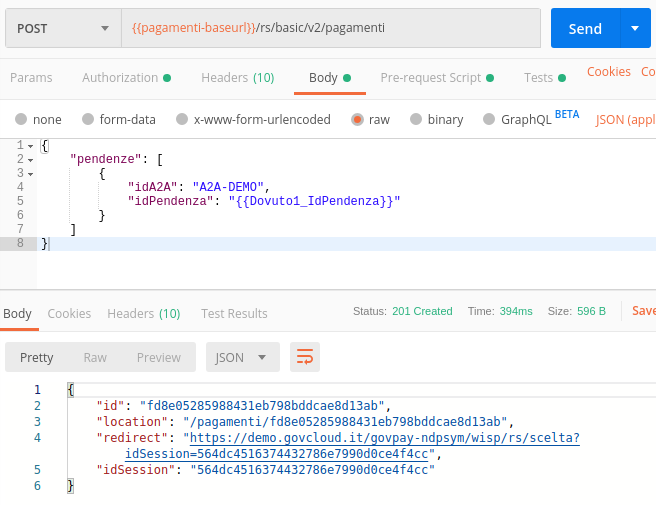Click the {{pagamenti-baseurl}} variable in the URL
The width and height of the screenshot is (656, 505).
click(194, 28)
